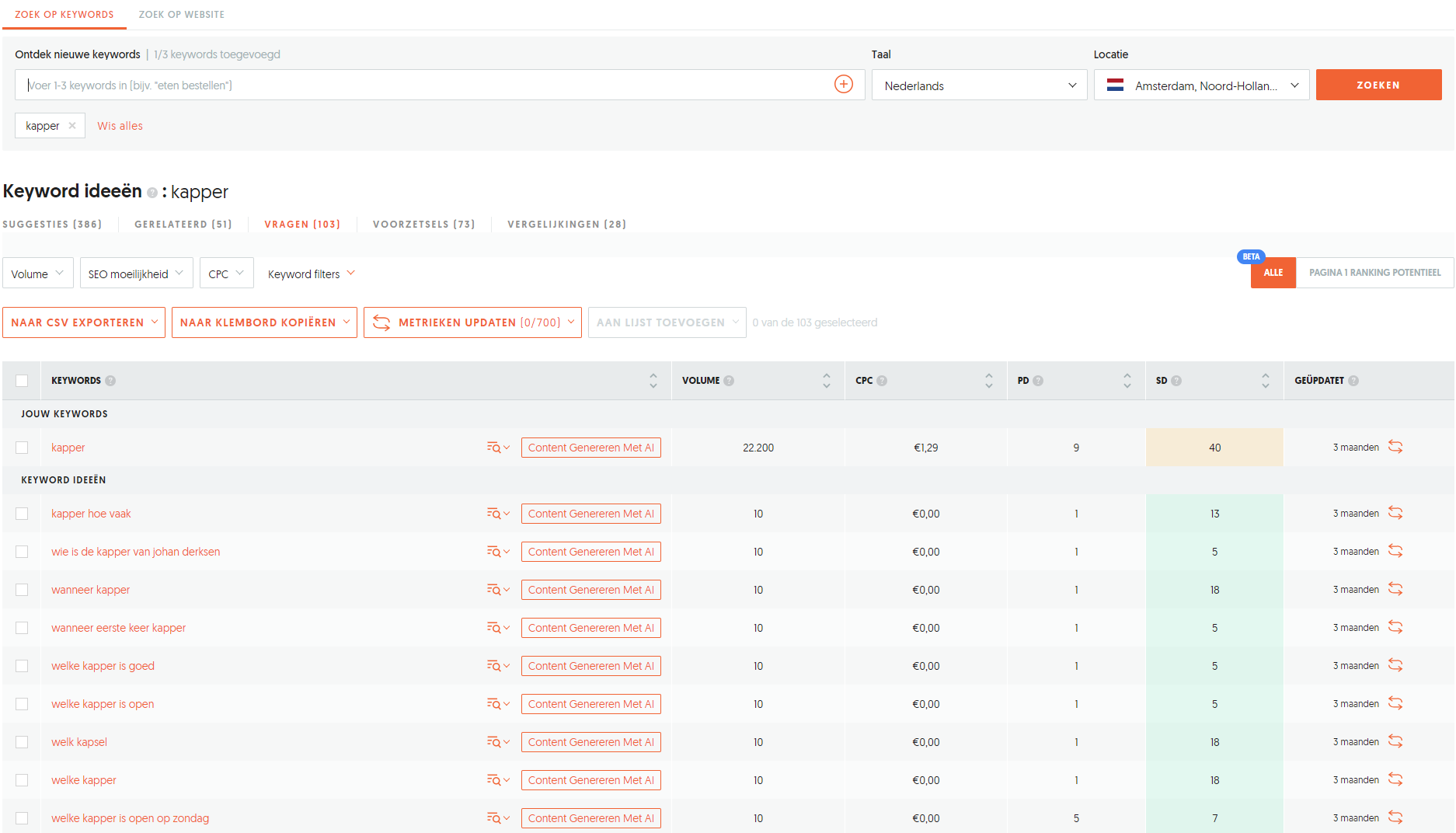The height and width of the screenshot is (833, 1456).
Task: Refresh metrics icon for kapper hoe vaak
Action: pyautogui.click(x=1395, y=513)
